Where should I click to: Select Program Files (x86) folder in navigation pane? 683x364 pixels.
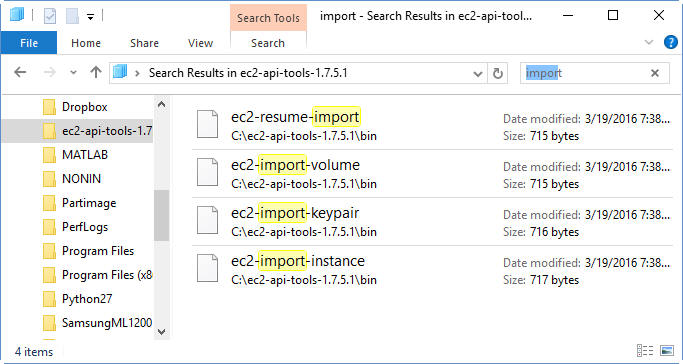click(x=107, y=275)
